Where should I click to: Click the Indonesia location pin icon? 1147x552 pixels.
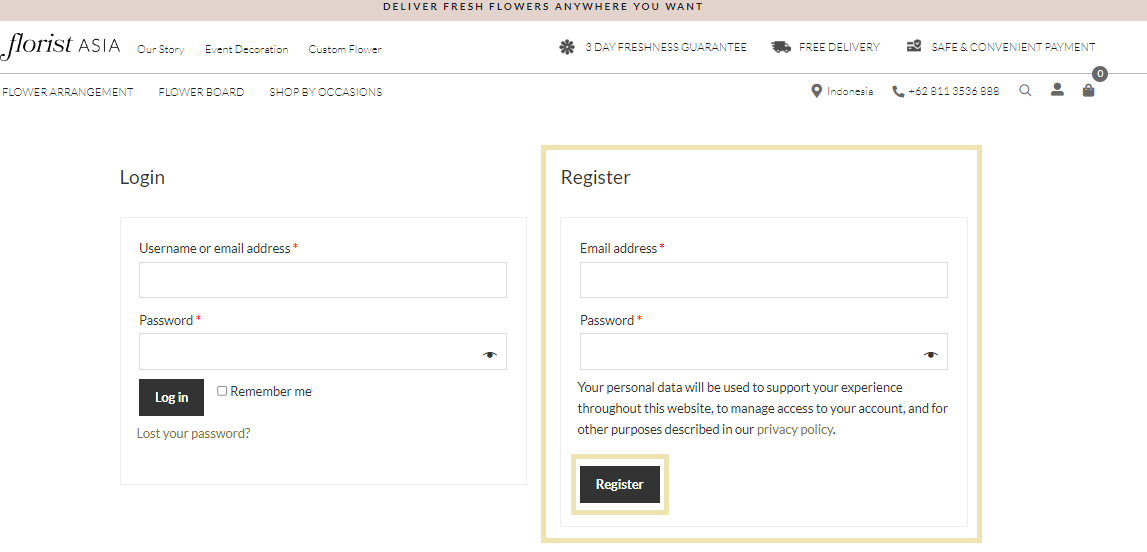(x=816, y=91)
